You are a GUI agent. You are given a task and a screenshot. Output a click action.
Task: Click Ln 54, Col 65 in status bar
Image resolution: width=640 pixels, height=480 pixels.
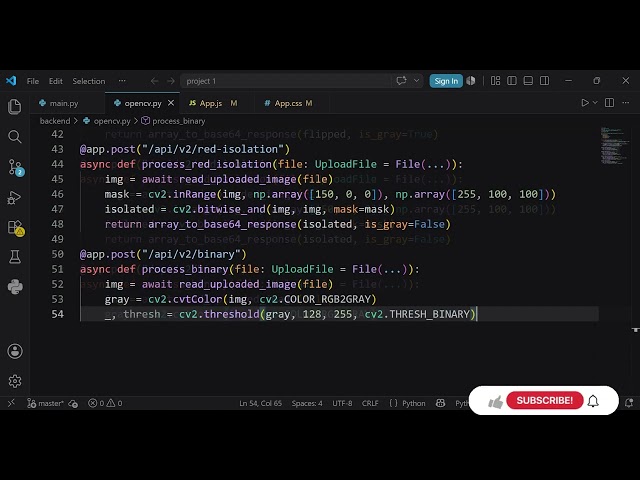(x=260, y=403)
